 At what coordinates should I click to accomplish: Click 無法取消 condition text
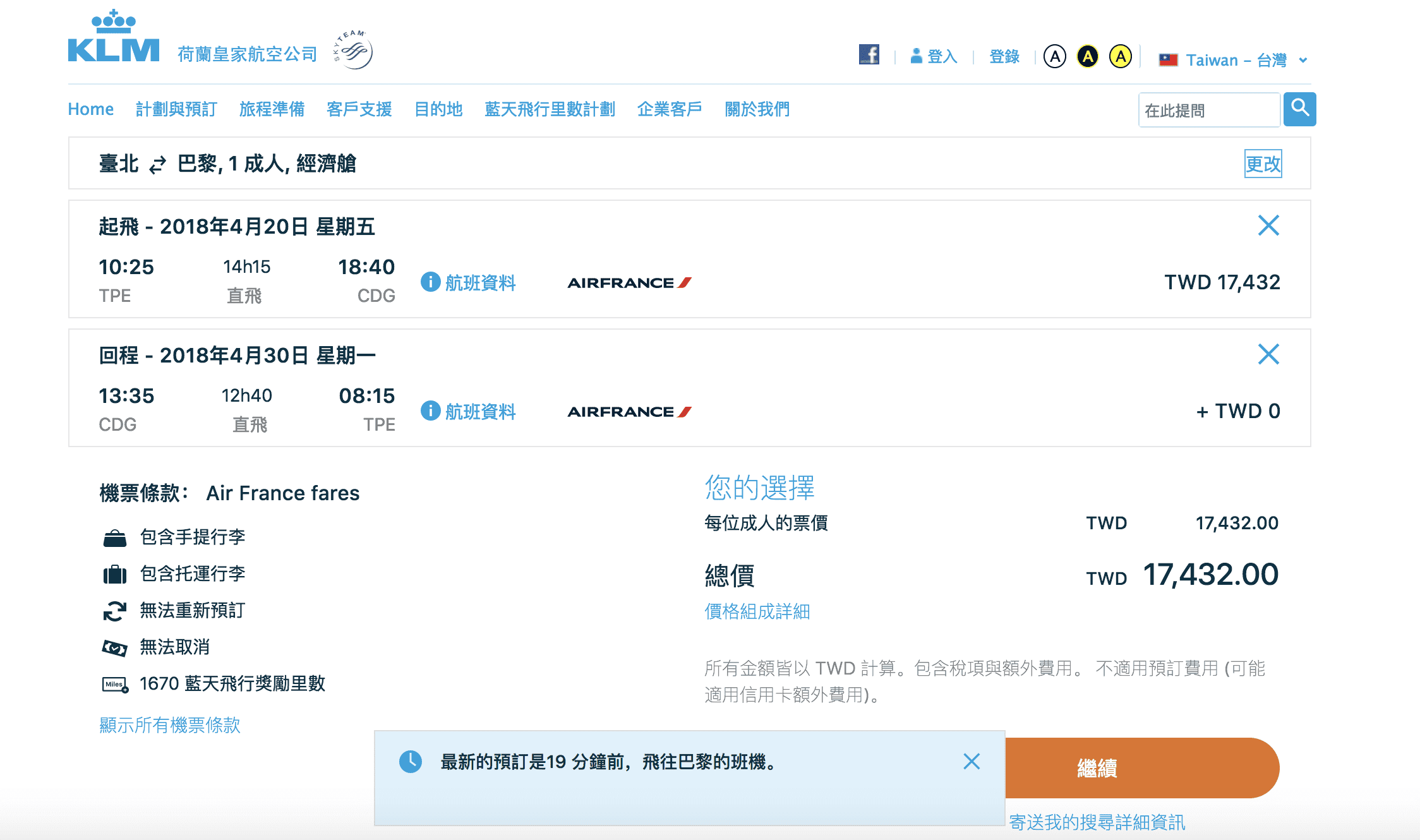[175, 647]
